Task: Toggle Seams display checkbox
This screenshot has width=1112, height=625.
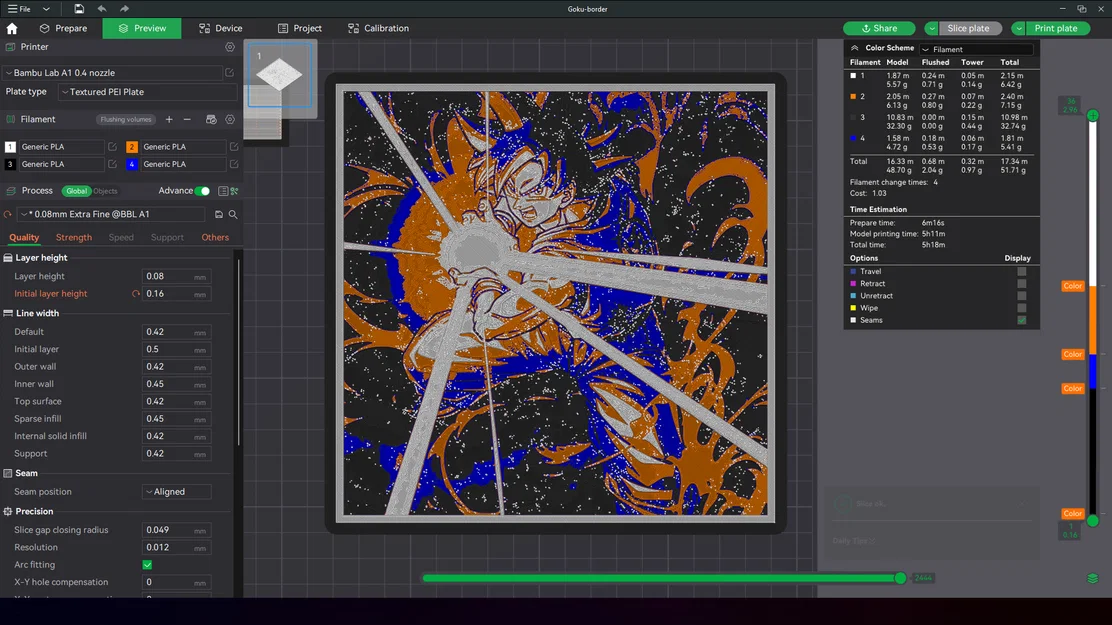Action: click(1022, 320)
